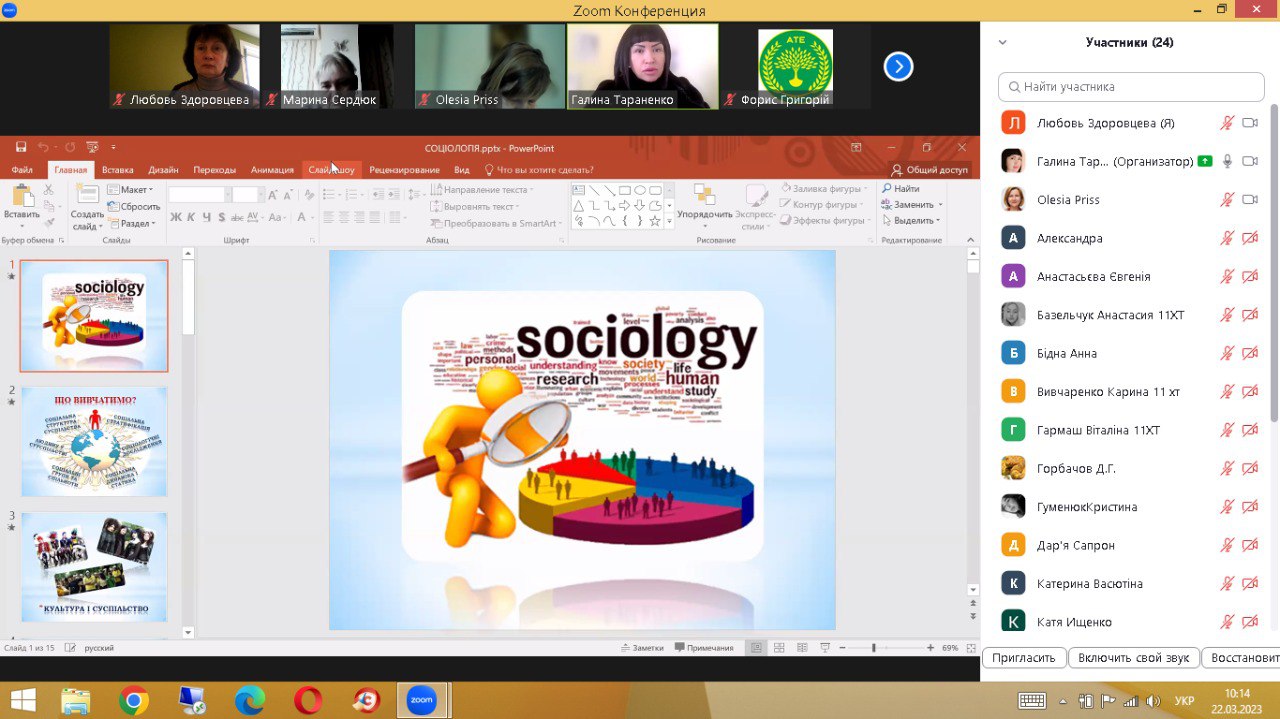Click the Создать слайд (New Slide) icon

point(87,196)
